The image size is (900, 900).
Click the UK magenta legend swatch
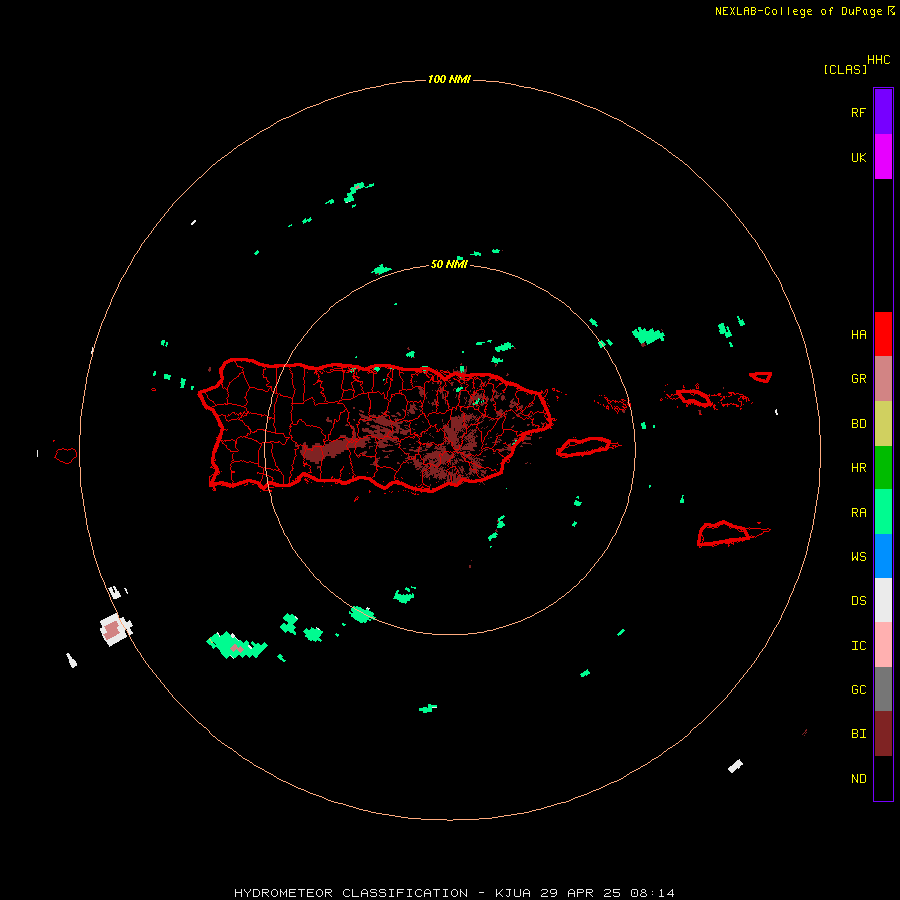[x=883, y=157]
